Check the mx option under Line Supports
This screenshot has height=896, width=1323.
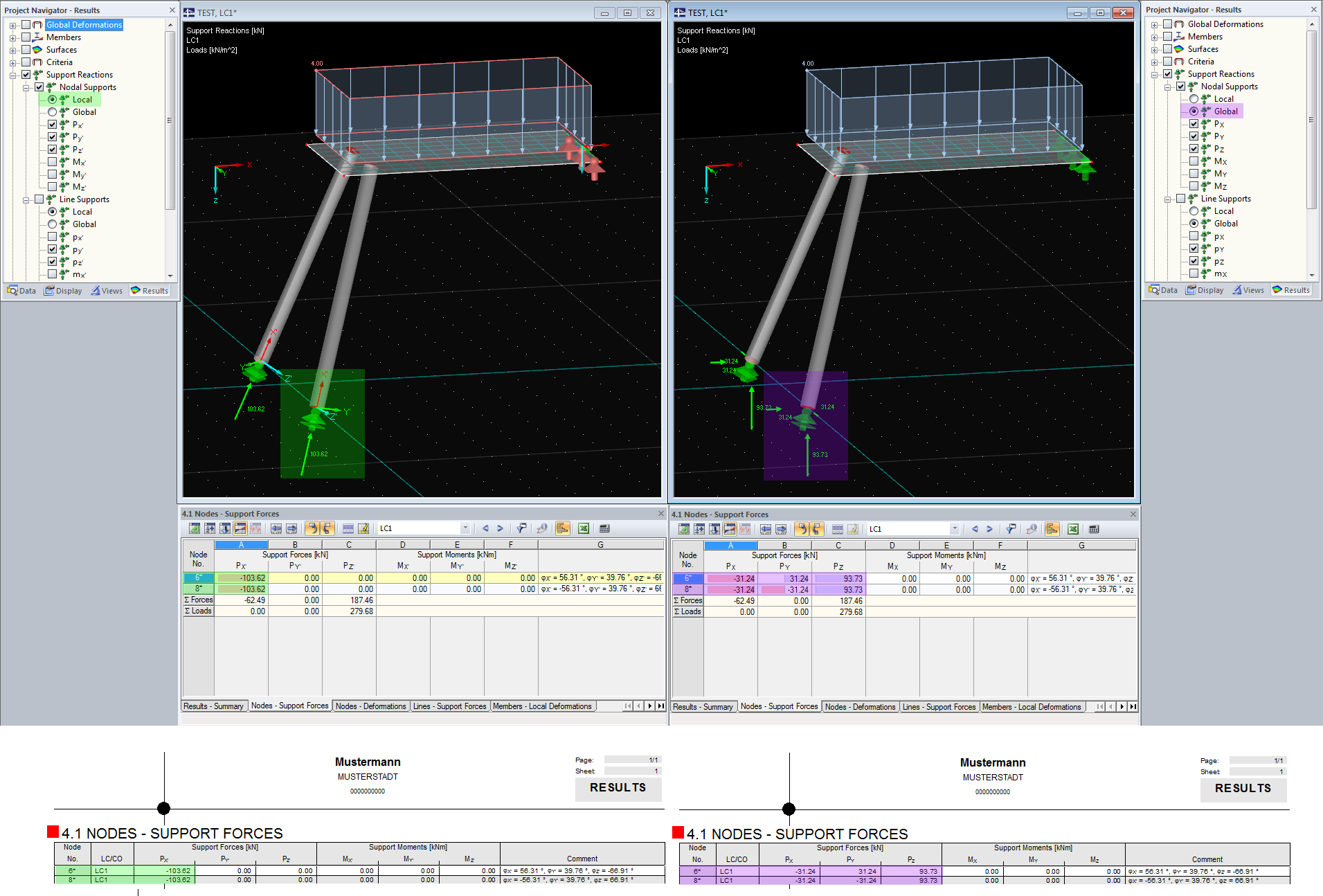(x=53, y=274)
